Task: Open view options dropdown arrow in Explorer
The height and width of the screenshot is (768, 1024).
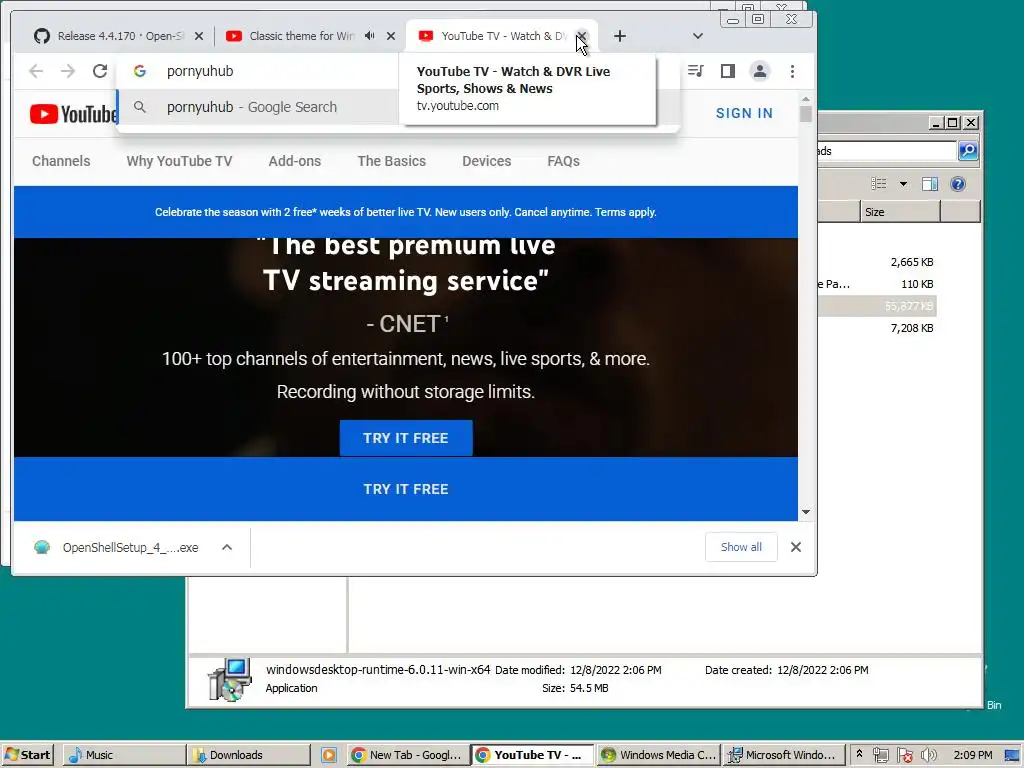Action: coord(903,184)
